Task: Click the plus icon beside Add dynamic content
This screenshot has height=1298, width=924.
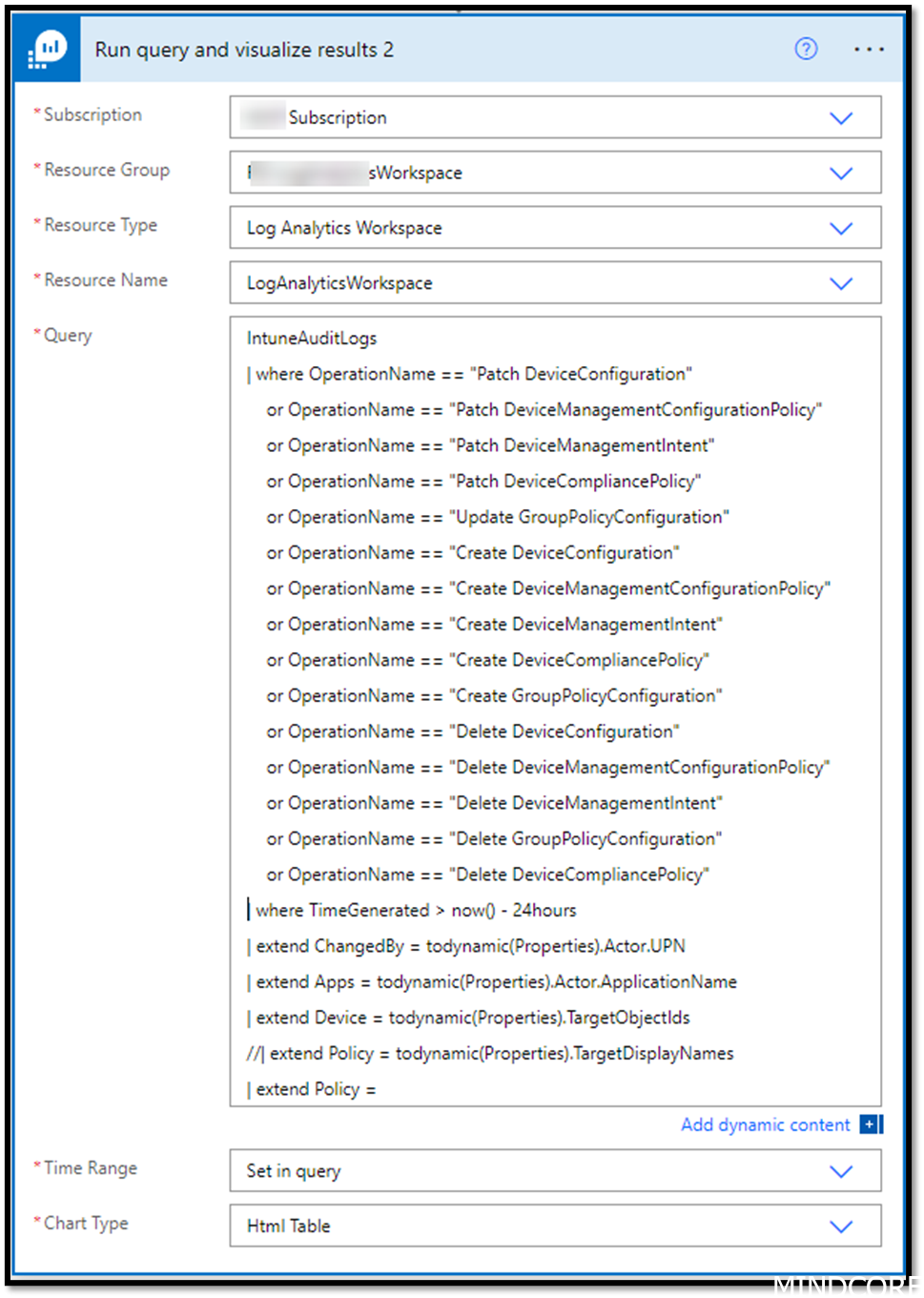Action: (869, 1124)
